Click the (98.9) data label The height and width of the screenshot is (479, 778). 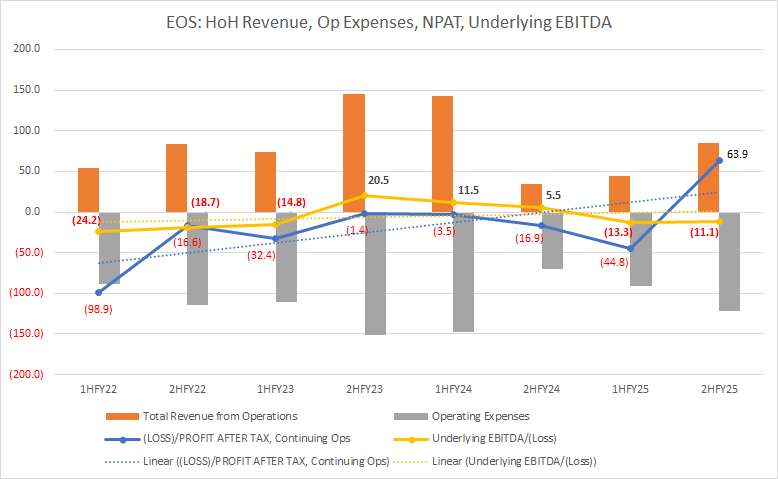(98, 311)
